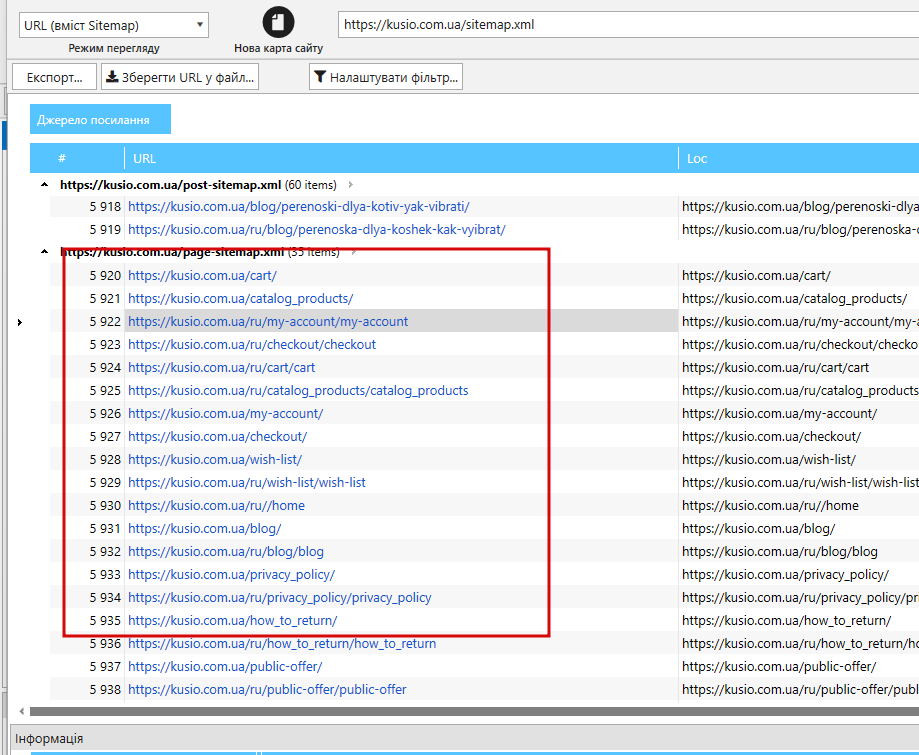
Task: Select row number 5 918
Action: click(x=105, y=206)
